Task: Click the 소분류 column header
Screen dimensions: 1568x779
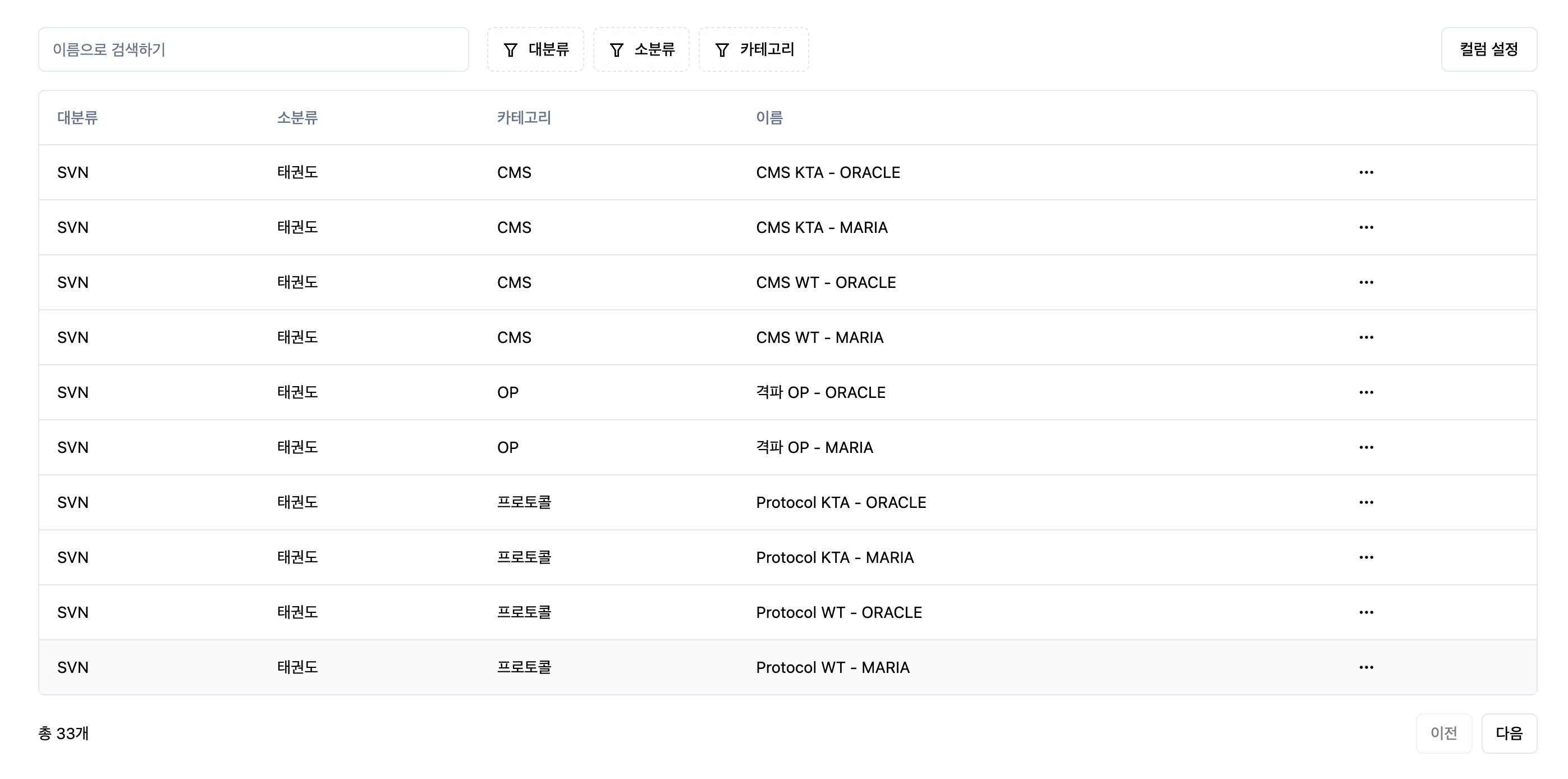Action: click(x=297, y=117)
